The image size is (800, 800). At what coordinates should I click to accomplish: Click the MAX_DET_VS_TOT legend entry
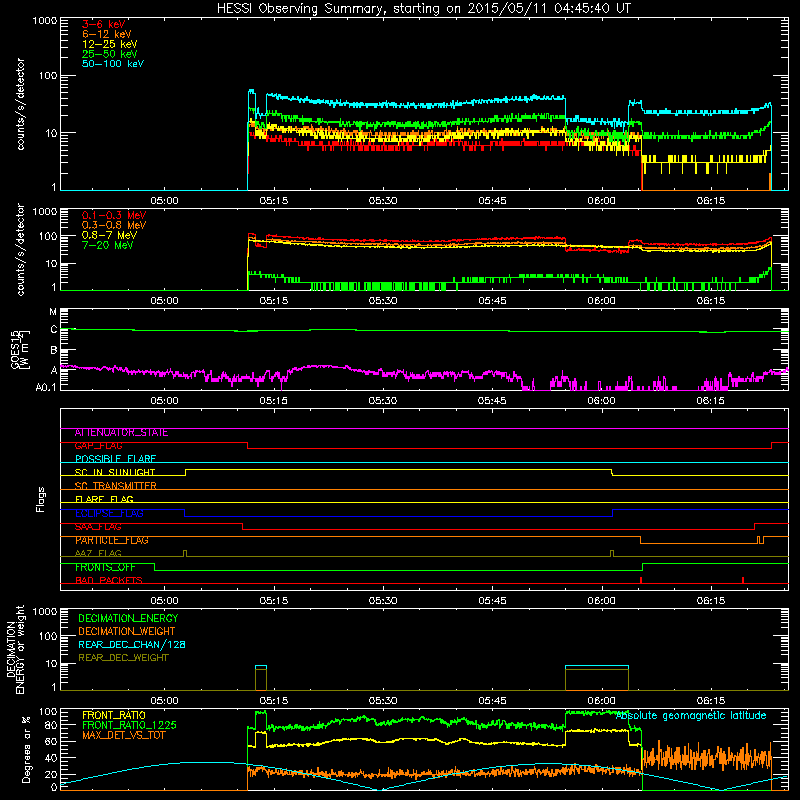(124, 735)
